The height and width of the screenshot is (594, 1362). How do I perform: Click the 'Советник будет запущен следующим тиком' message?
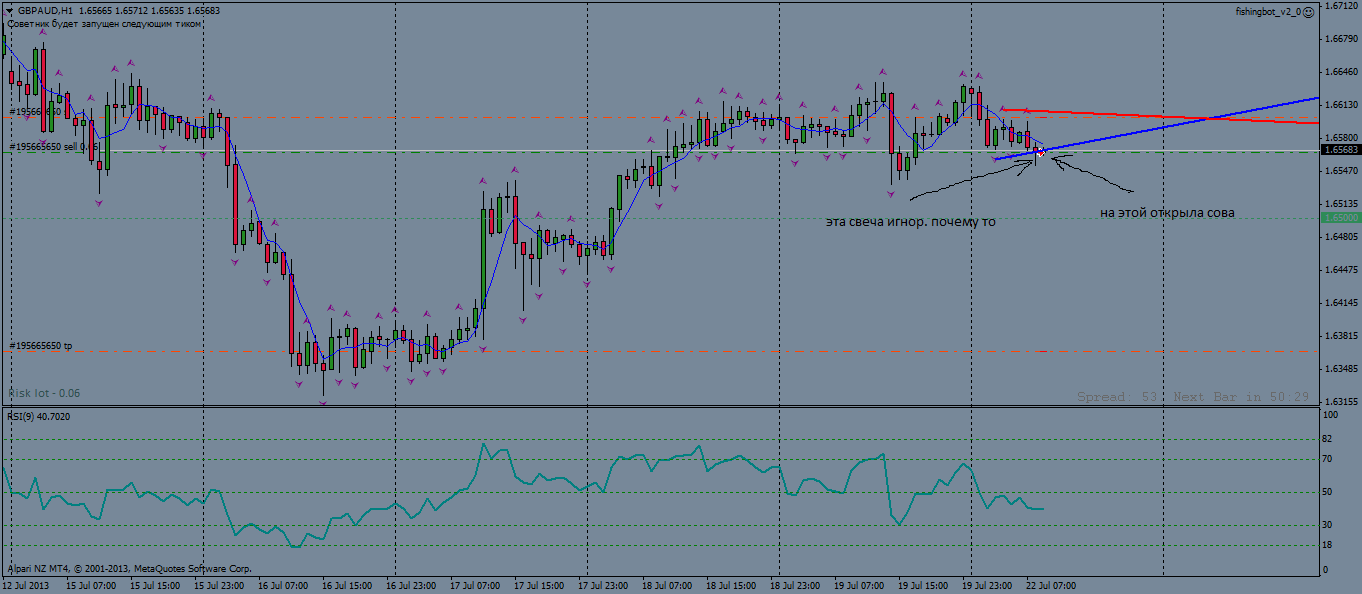coord(103,23)
